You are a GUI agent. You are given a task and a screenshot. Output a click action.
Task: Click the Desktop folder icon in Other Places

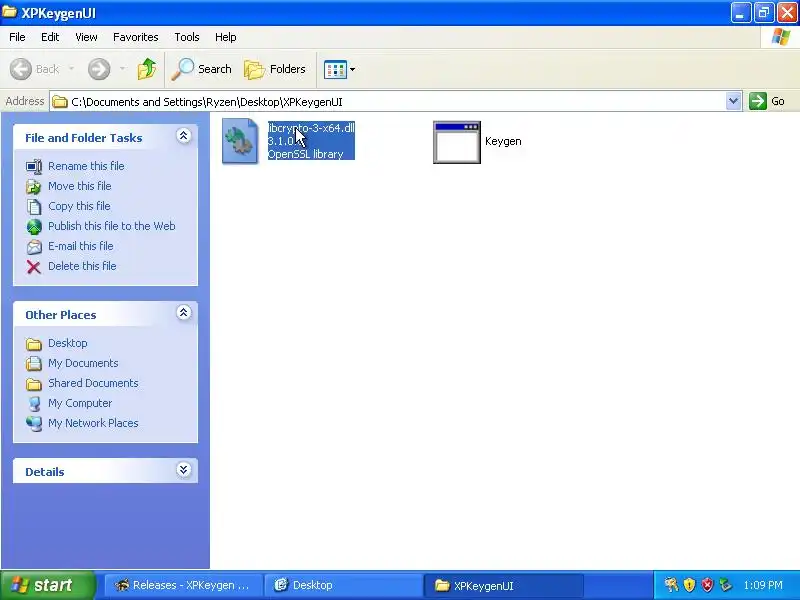[x=34, y=344]
